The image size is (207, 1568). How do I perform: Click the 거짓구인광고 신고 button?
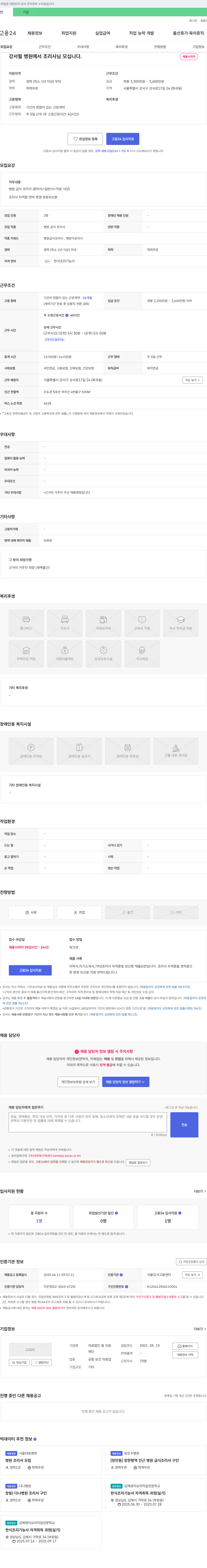[191, 1262]
